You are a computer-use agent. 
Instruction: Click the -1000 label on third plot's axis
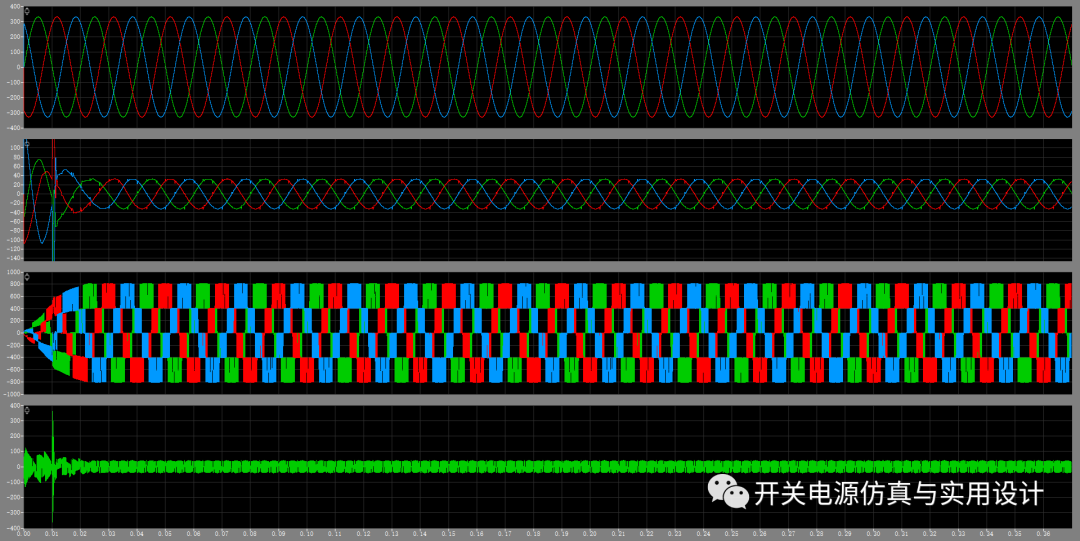(14, 394)
